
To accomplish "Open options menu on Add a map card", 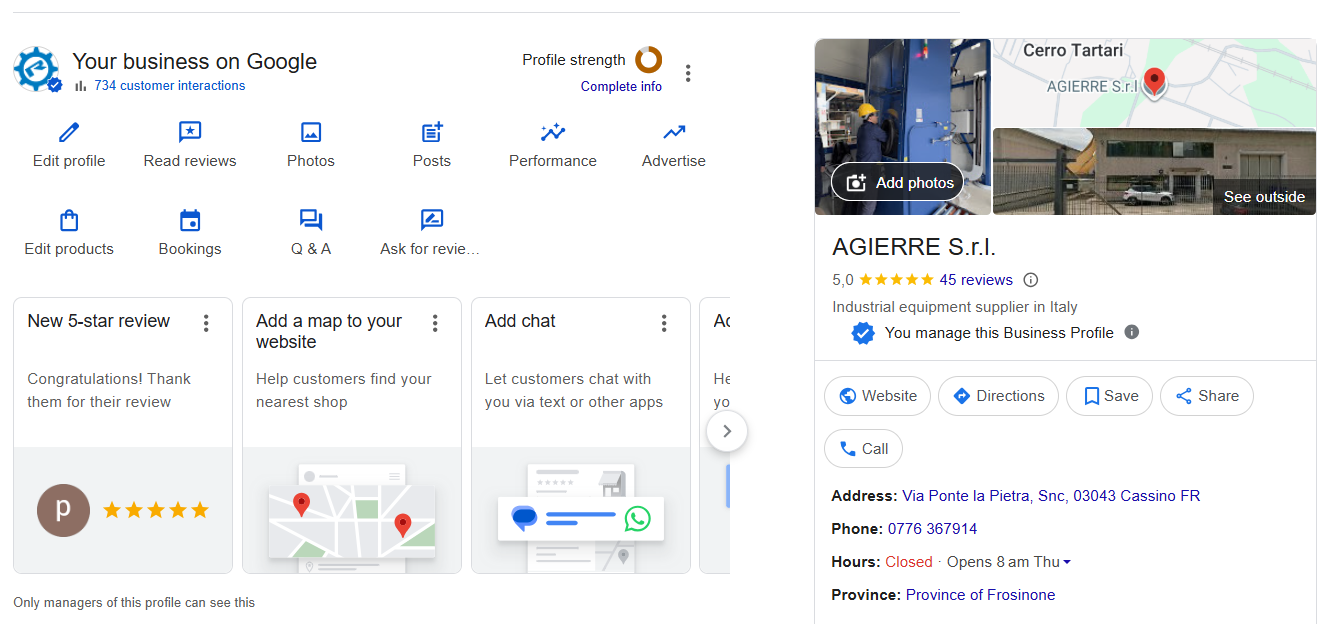I will coord(435,323).
